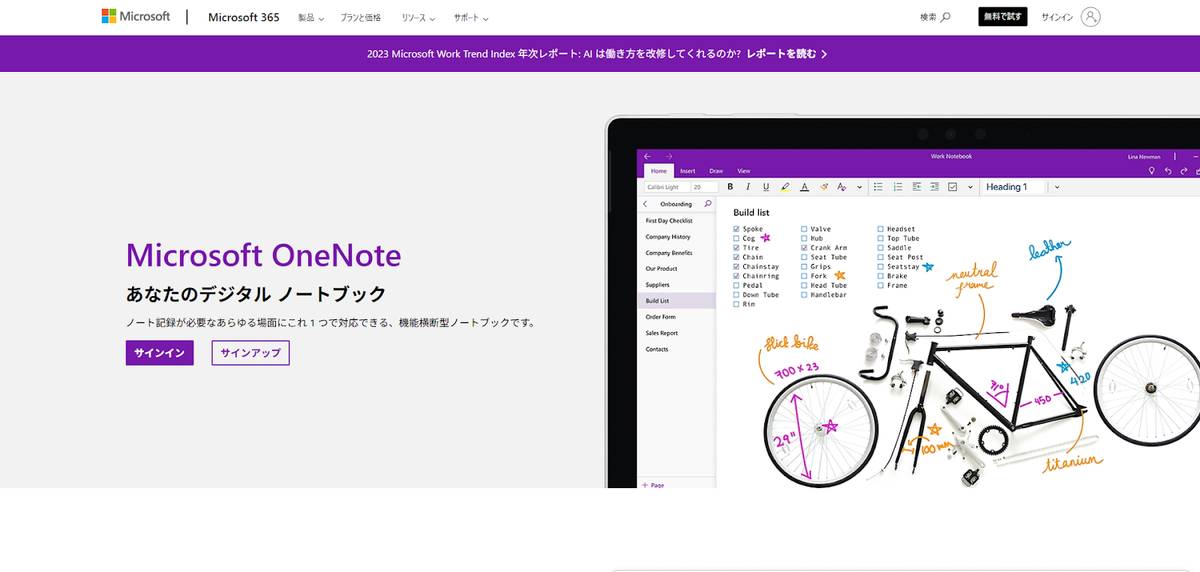Click the back chevron beside Onboarding

[645, 204]
